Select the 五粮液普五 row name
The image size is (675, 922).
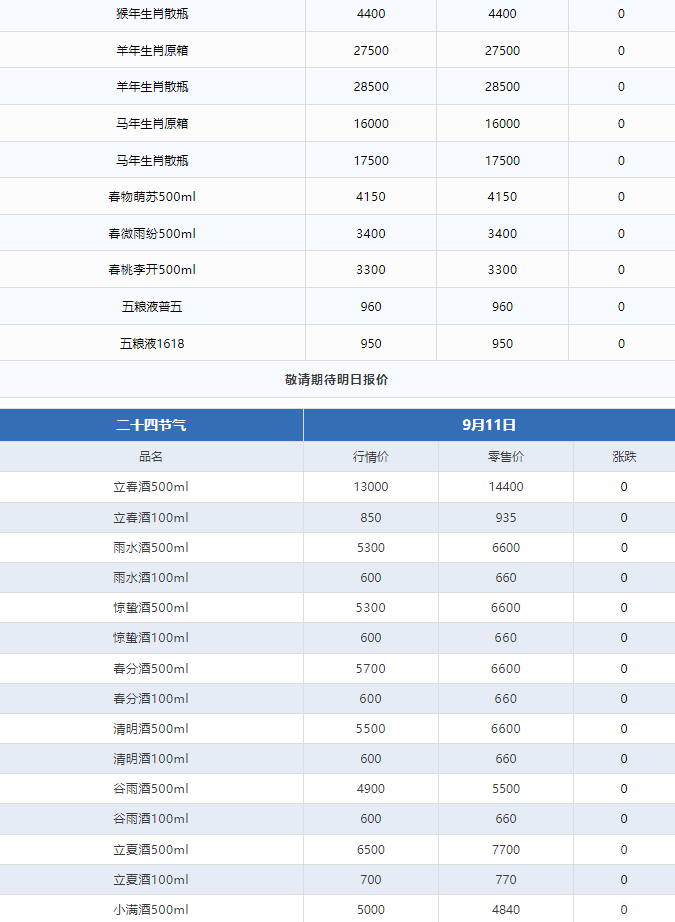pos(152,306)
